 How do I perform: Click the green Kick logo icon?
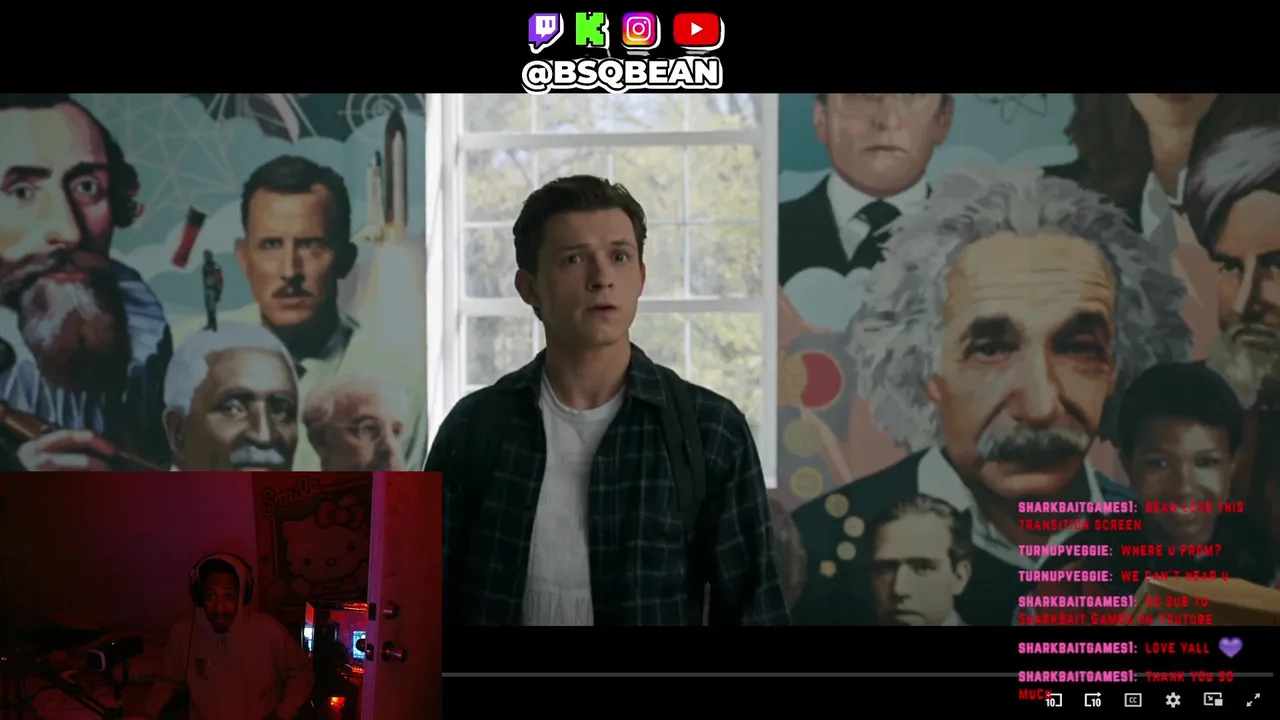coord(591,30)
